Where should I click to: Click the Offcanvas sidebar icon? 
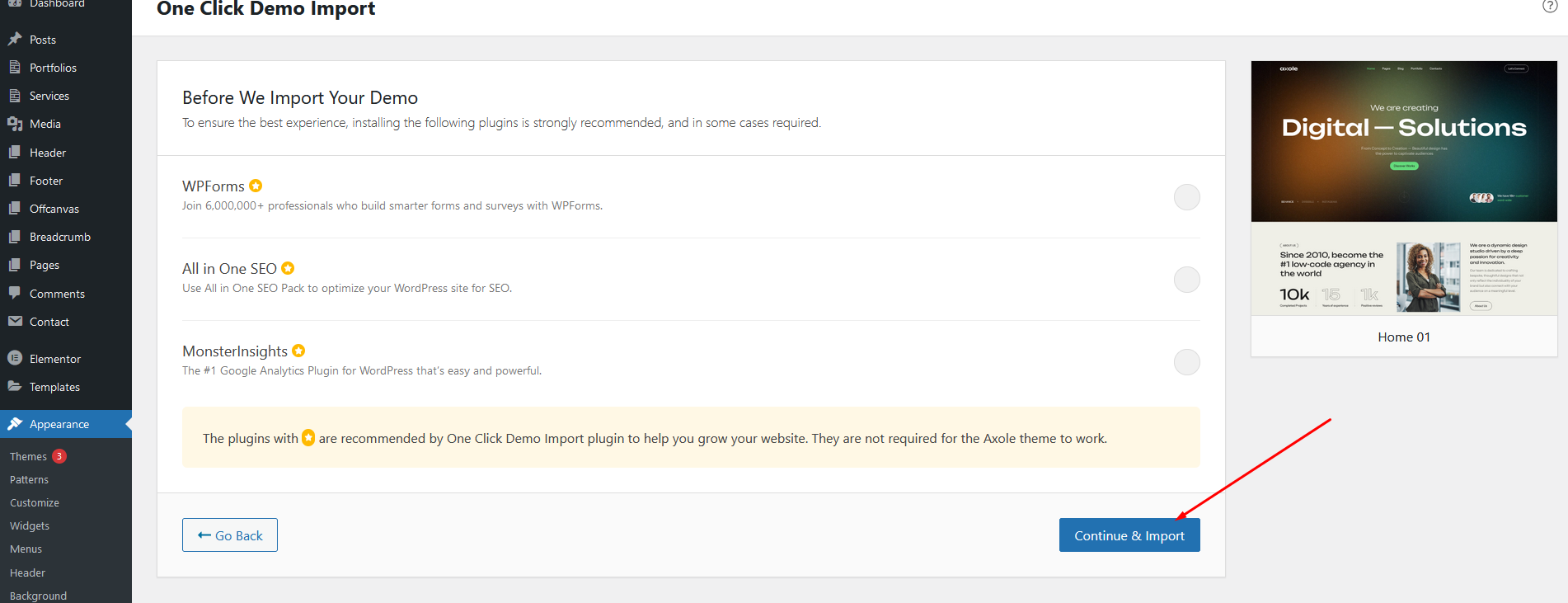(15, 208)
